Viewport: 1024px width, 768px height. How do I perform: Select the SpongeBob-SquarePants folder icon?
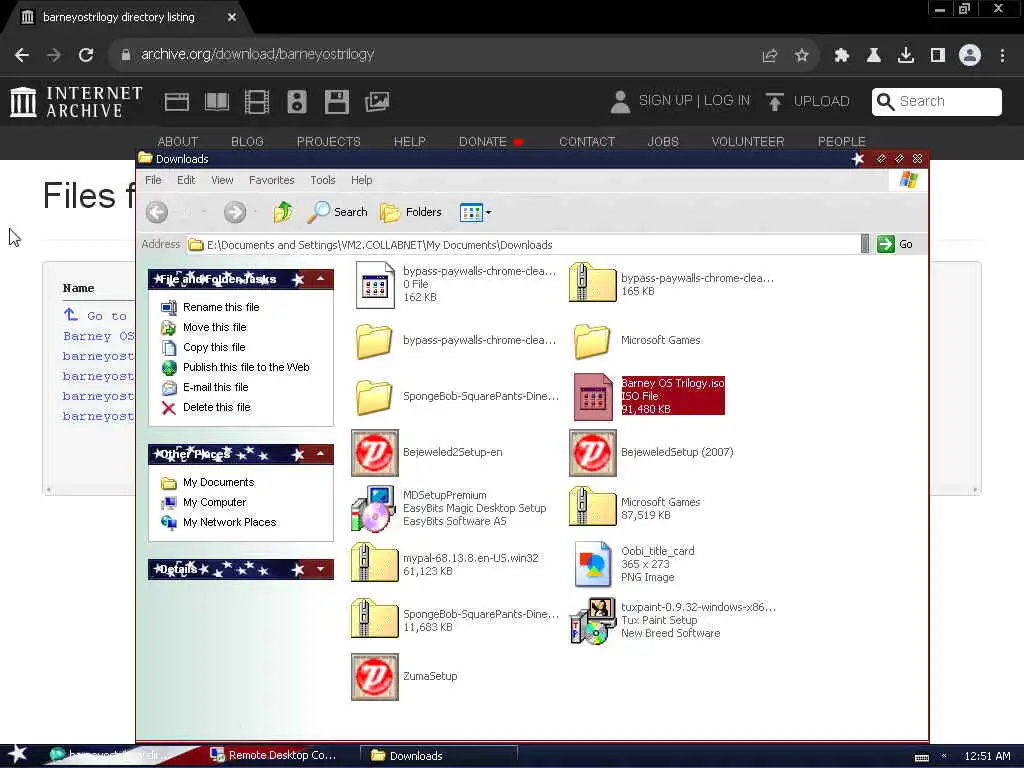pos(374,398)
